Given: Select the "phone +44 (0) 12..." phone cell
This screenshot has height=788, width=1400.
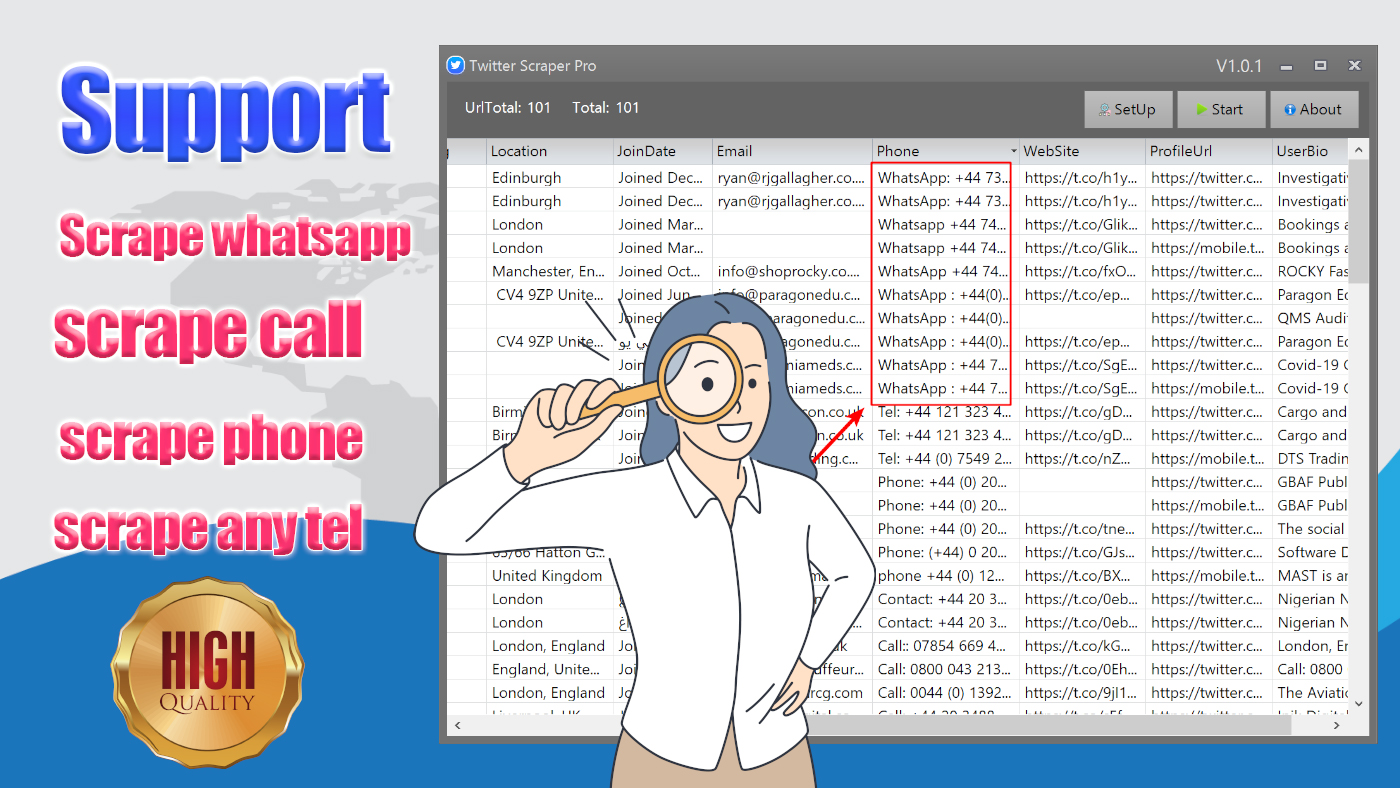Looking at the screenshot, I should [x=946, y=575].
